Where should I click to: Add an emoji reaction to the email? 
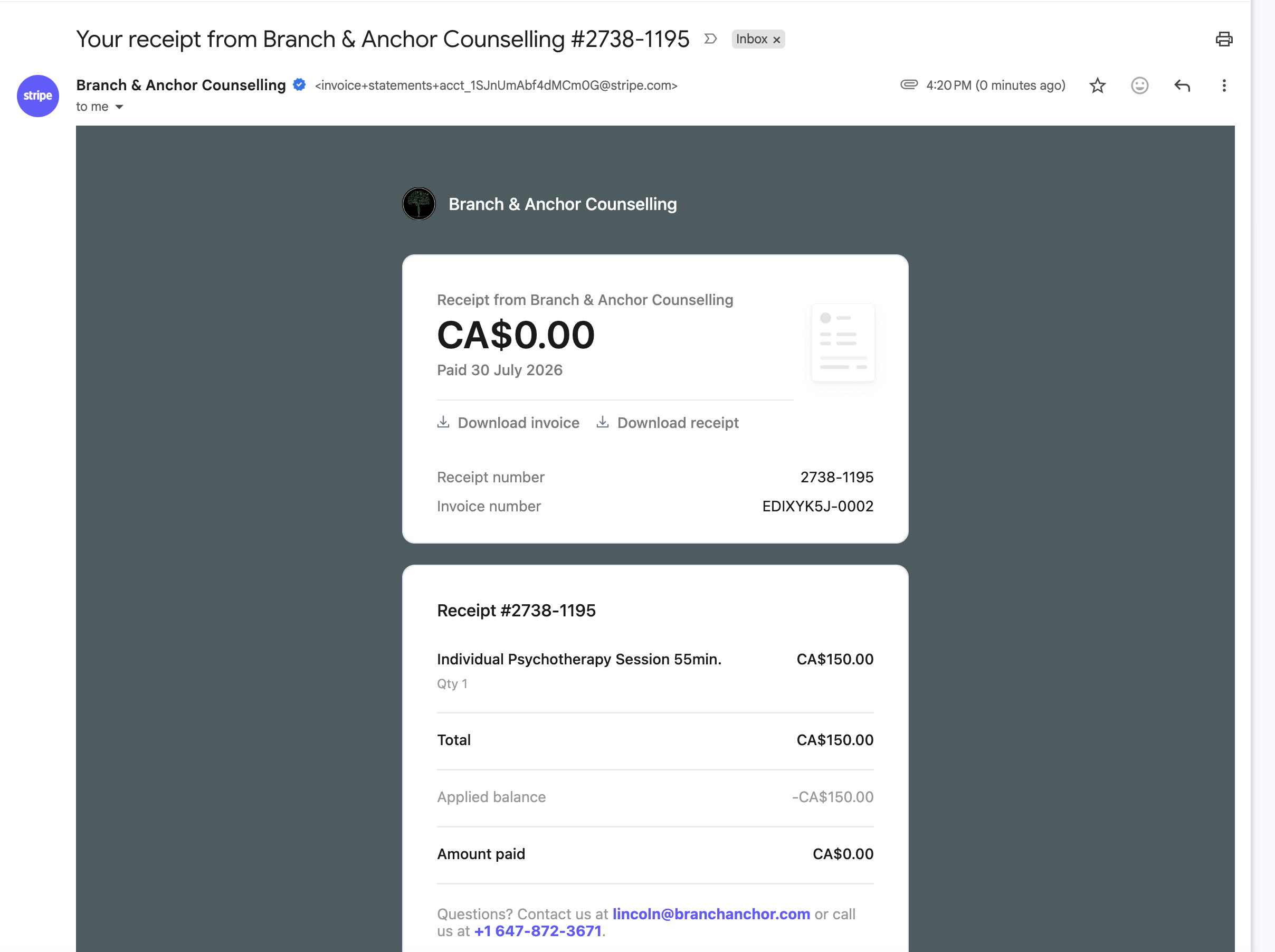point(1139,85)
